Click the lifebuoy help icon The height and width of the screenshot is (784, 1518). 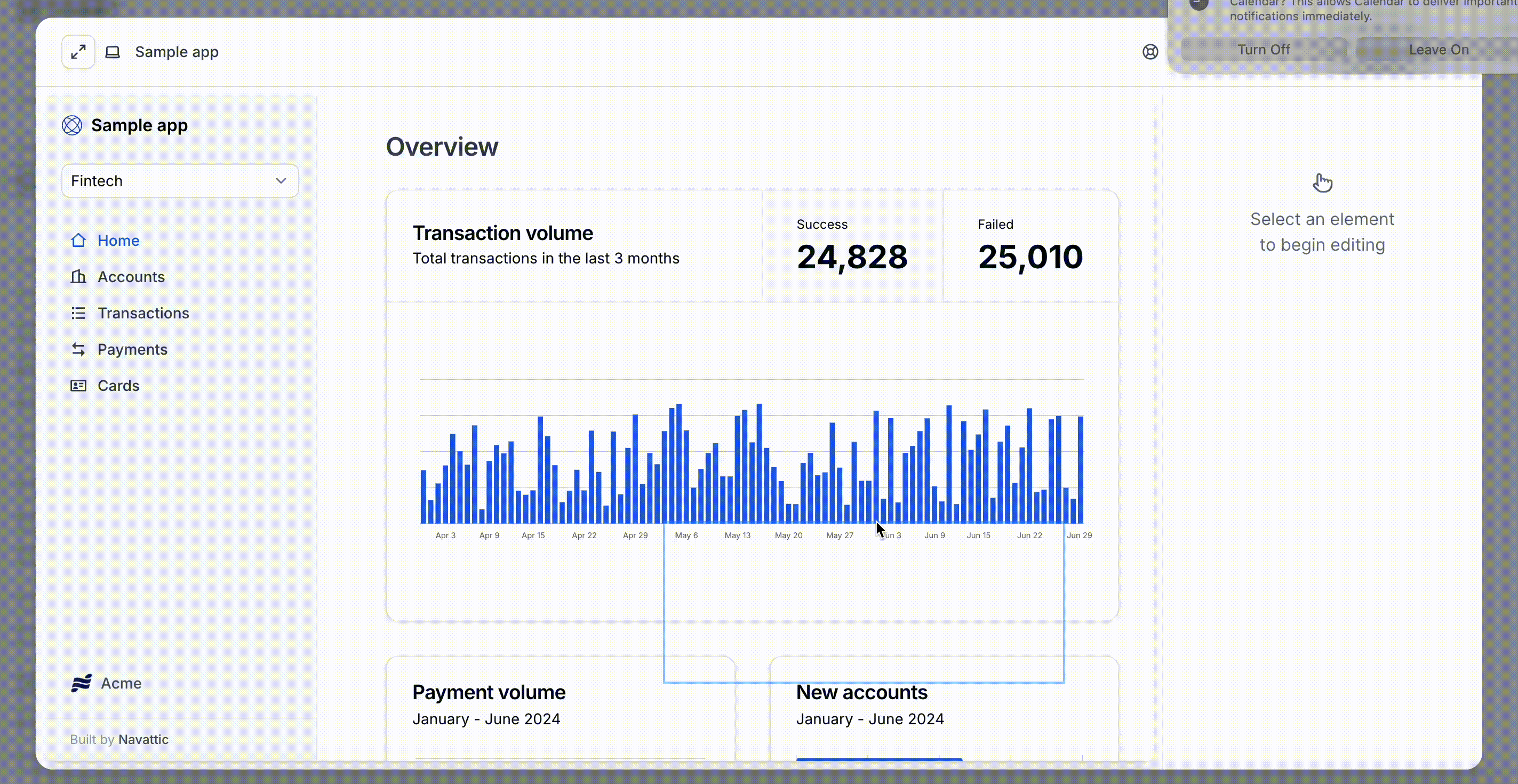pyautogui.click(x=1149, y=52)
